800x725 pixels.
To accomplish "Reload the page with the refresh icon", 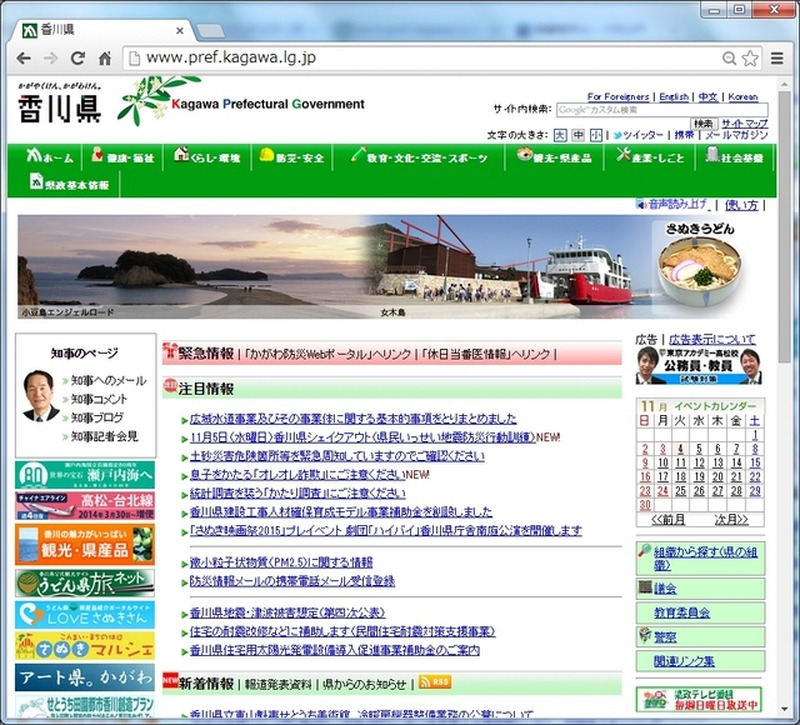I will click(x=78, y=58).
